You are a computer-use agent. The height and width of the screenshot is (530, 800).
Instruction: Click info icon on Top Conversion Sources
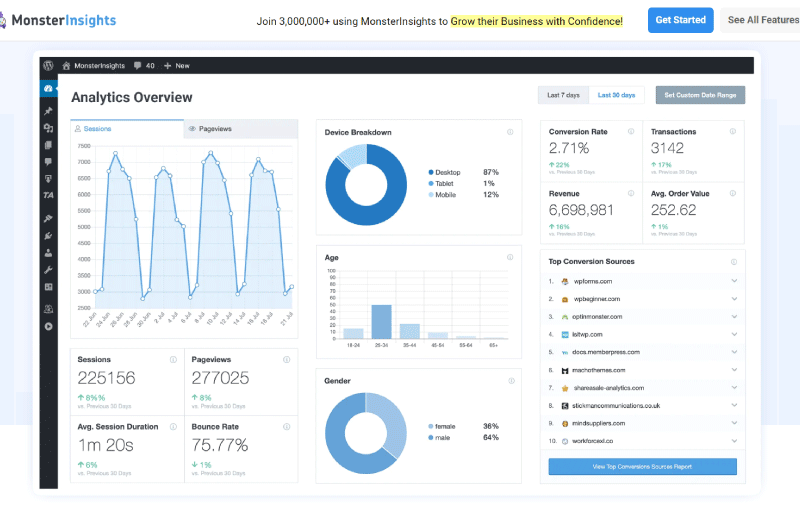point(734,262)
